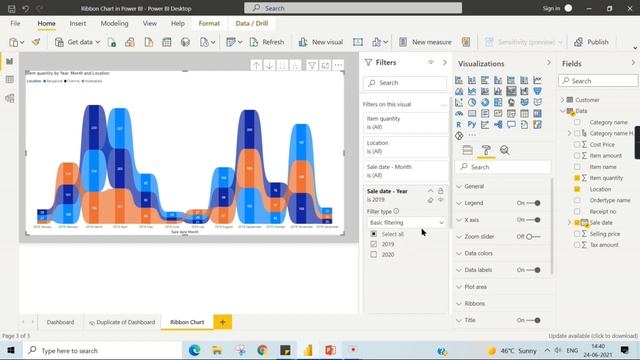Image resolution: width=640 pixels, height=360 pixels.
Task: Select the Decomposition tree visual icon
Action: (498, 124)
